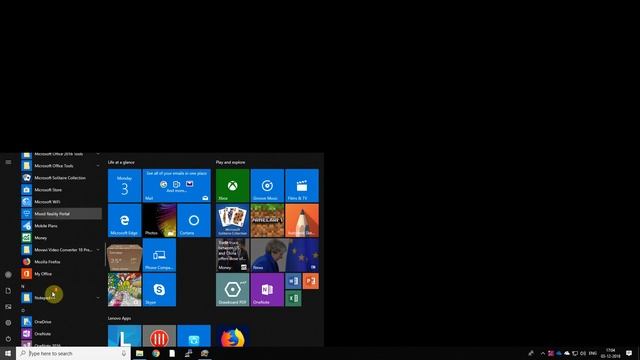
Task: Click the microphone in the search box
Action: [x=124, y=353]
